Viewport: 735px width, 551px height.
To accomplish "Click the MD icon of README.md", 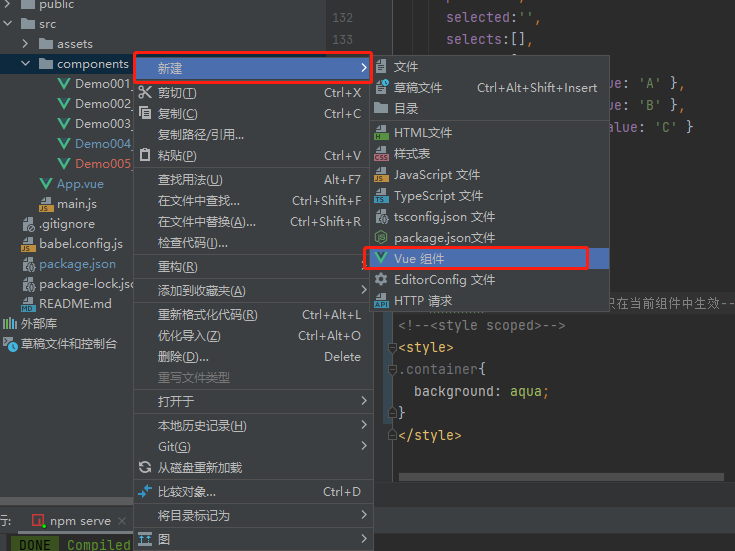I will coord(28,304).
